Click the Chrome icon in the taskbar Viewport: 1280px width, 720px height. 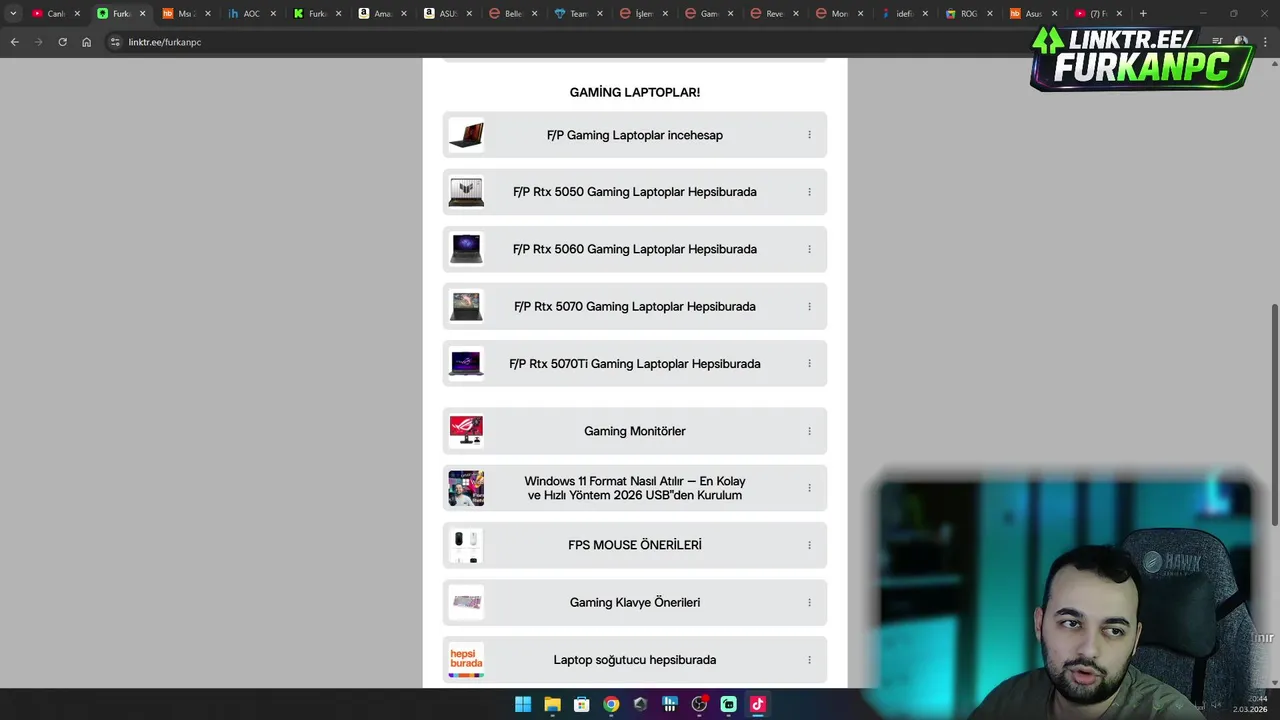[611, 704]
